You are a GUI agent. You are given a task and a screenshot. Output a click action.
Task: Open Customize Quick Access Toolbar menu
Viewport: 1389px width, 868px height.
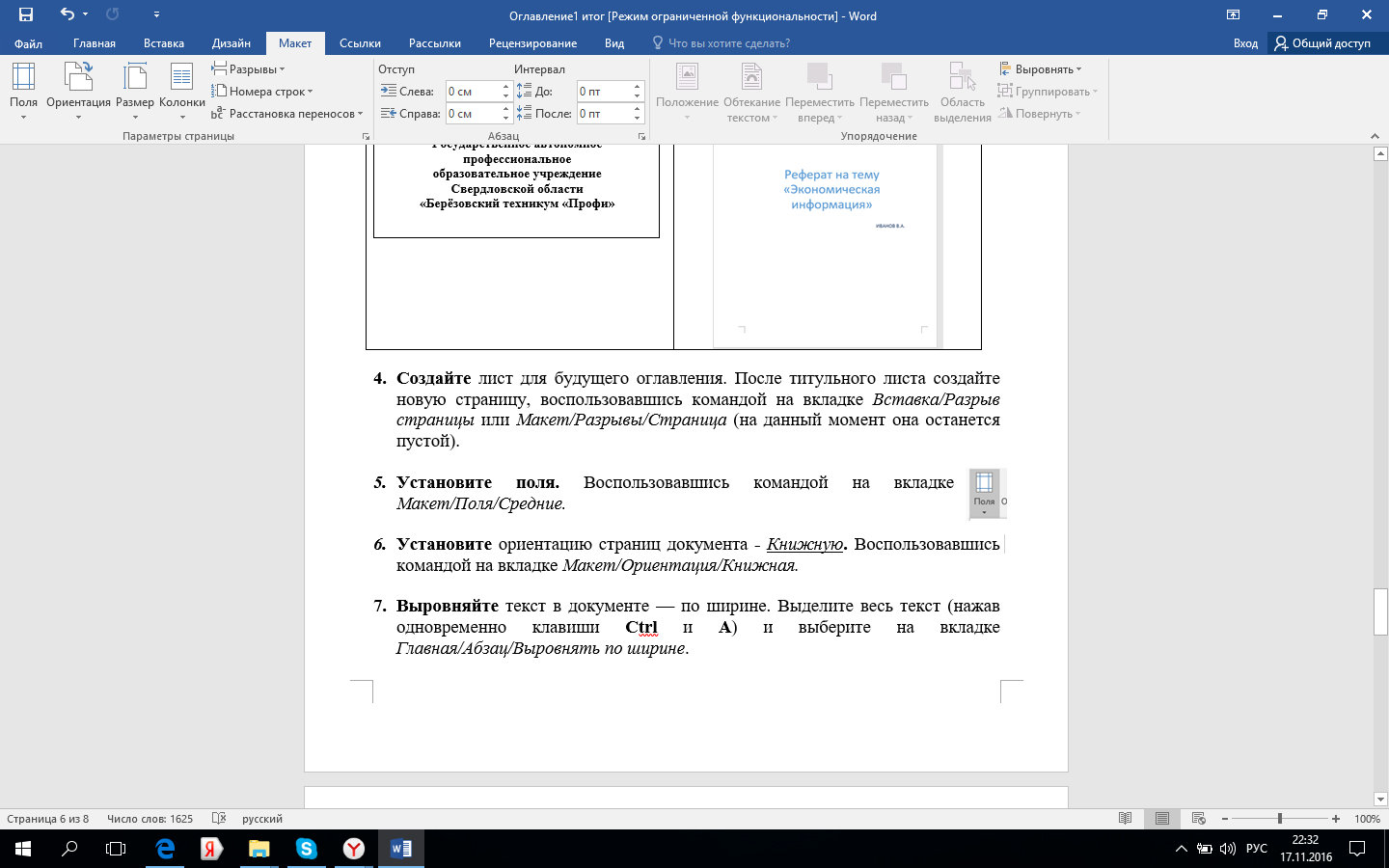156,14
